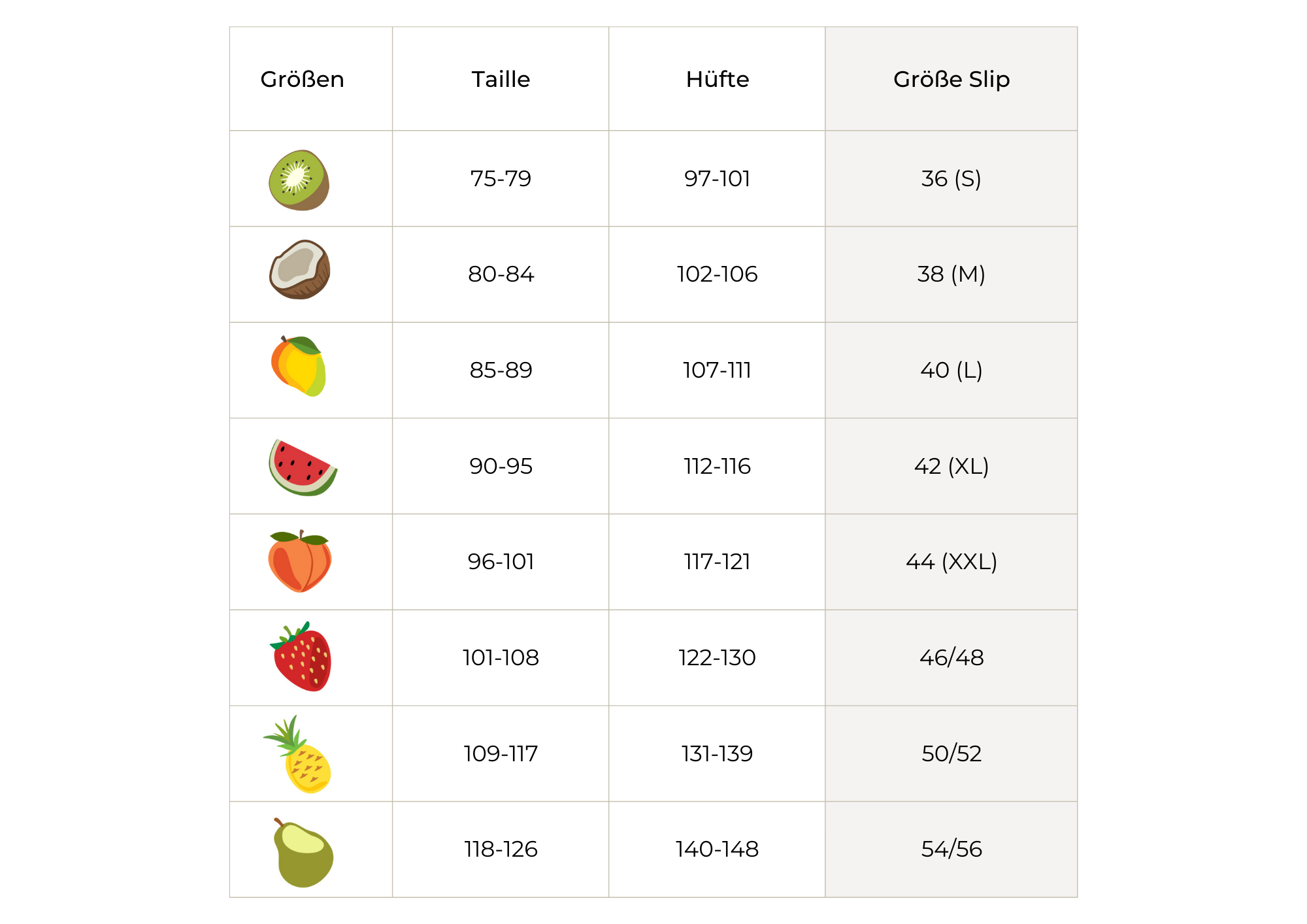Click the strawberry icon
Viewport: 1307px width, 924px height.
point(301,657)
